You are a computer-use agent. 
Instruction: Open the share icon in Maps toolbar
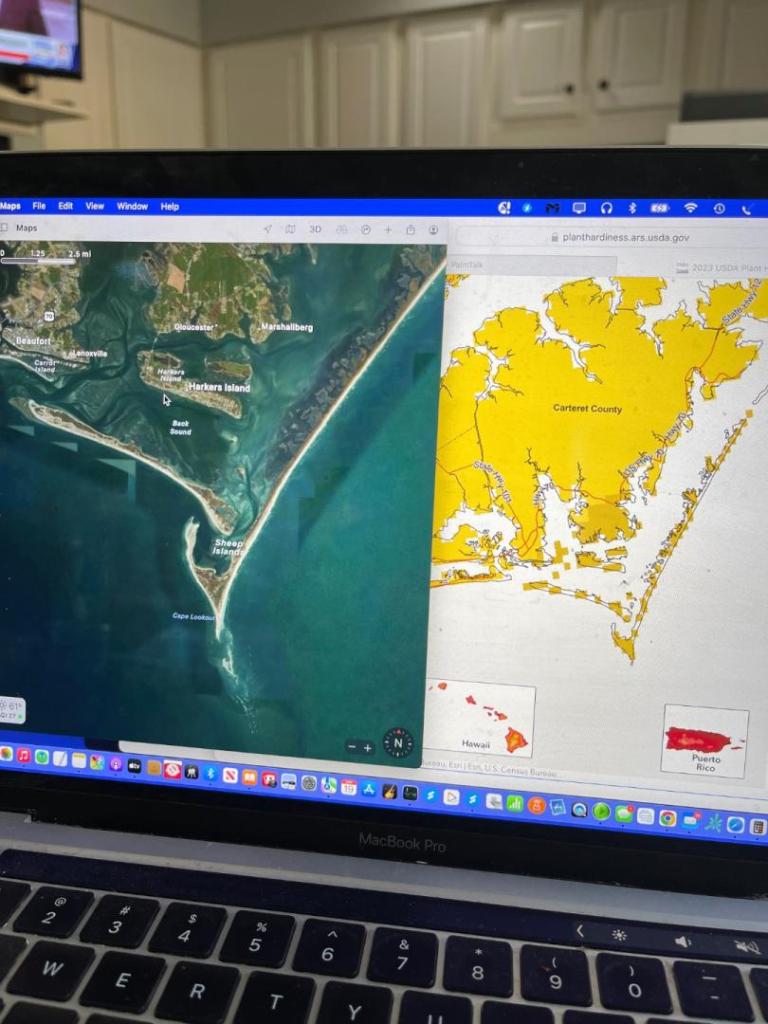tap(410, 230)
